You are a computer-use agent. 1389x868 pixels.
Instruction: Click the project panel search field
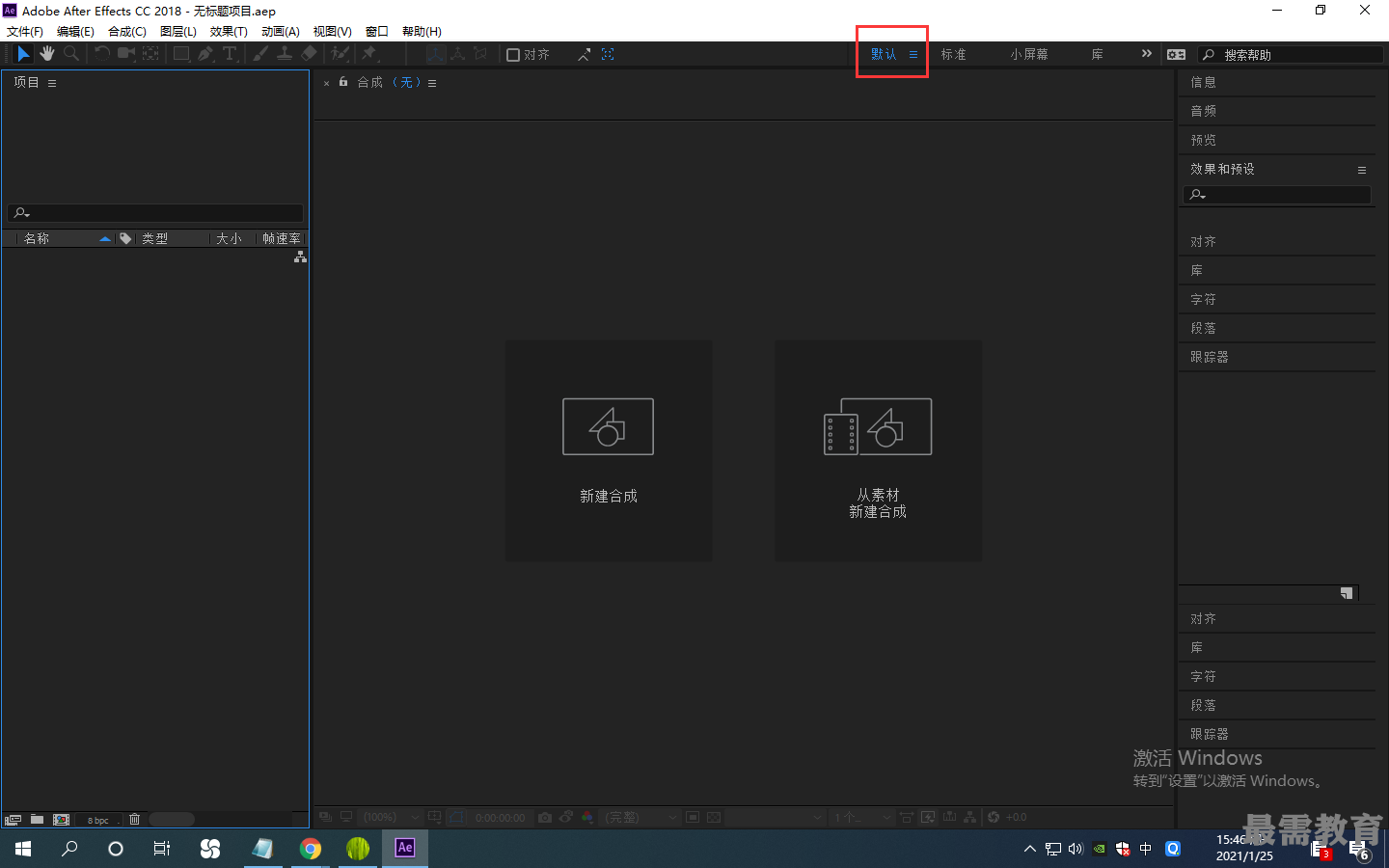tap(155, 213)
